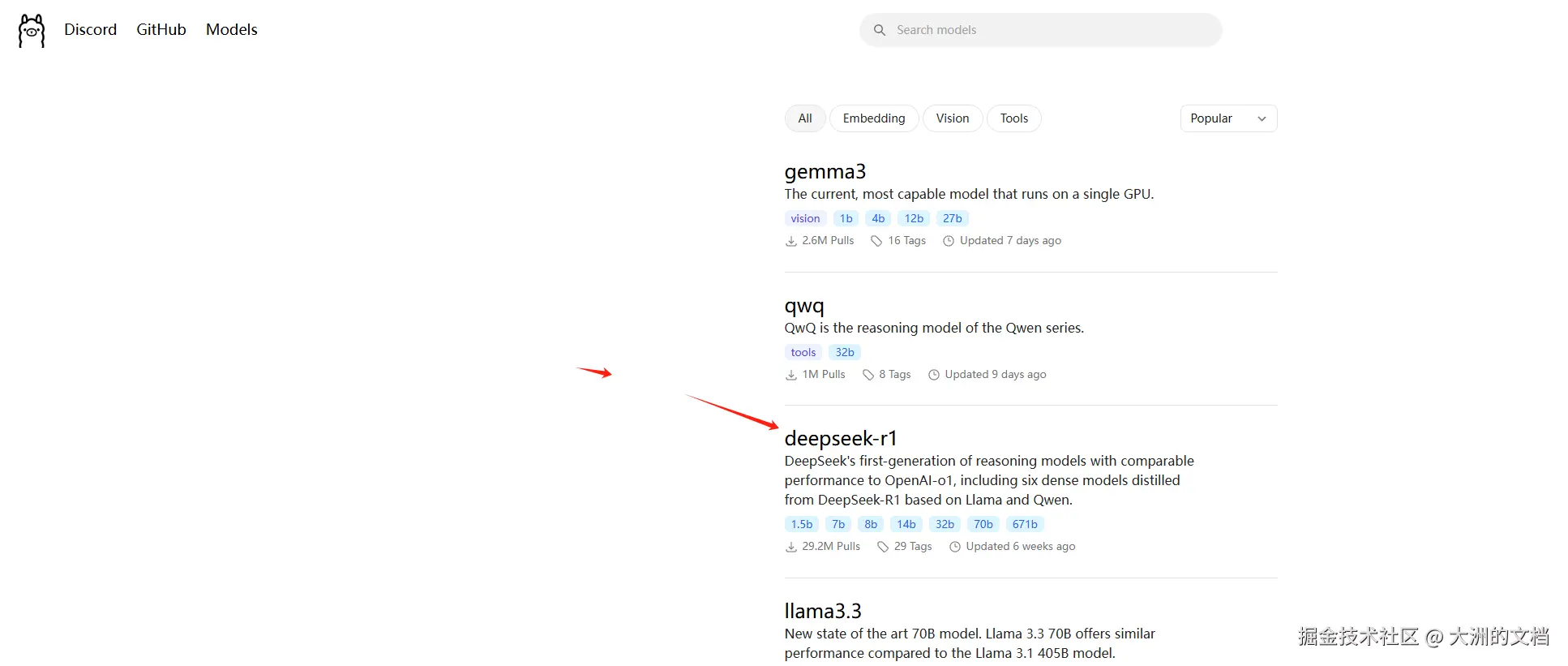Click the tag icon beside 16 Tags
Image resolution: width=1568 pixels, height=666 pixels.
(x=876, y=241)
